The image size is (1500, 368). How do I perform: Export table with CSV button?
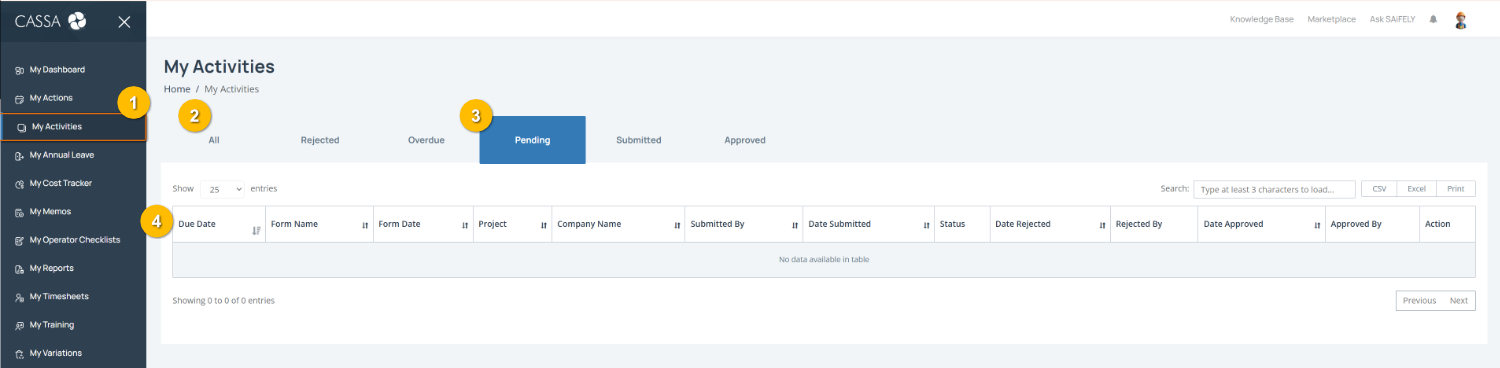1379,189
